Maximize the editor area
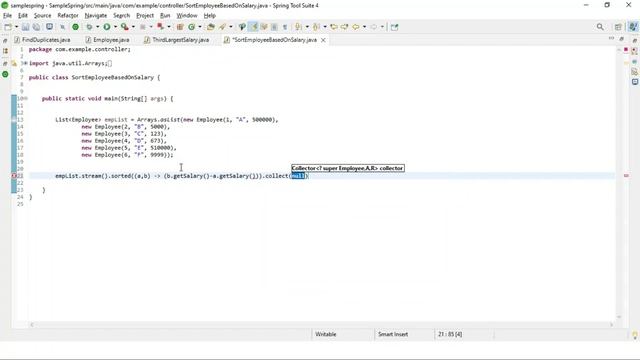Screen dimensions: 640x360 [x=622, y=39]
